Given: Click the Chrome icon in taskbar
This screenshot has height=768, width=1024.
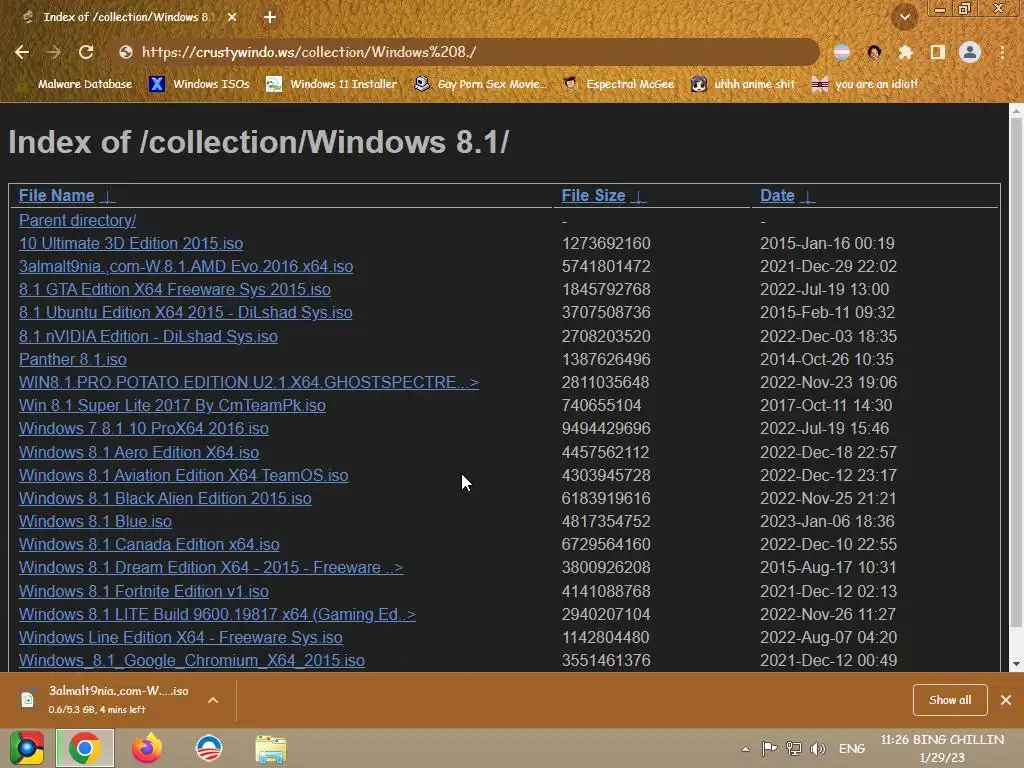Looking at the screenshot, I should tap(85, 748).
